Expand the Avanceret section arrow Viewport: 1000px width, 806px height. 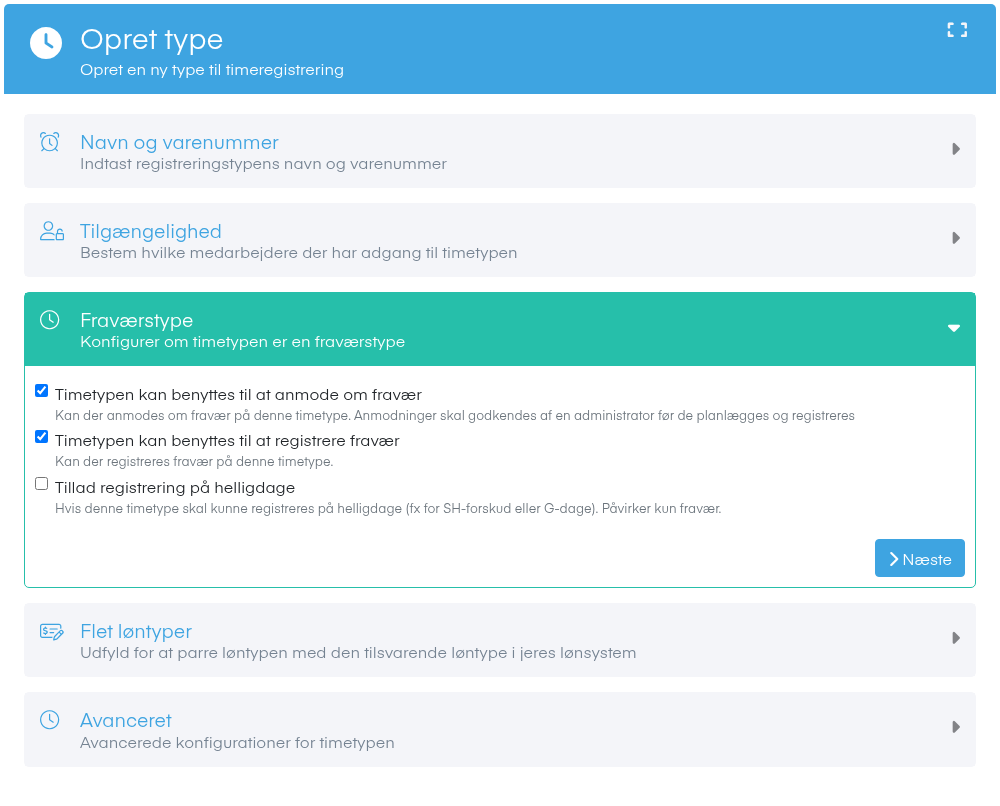pos(955,727)
